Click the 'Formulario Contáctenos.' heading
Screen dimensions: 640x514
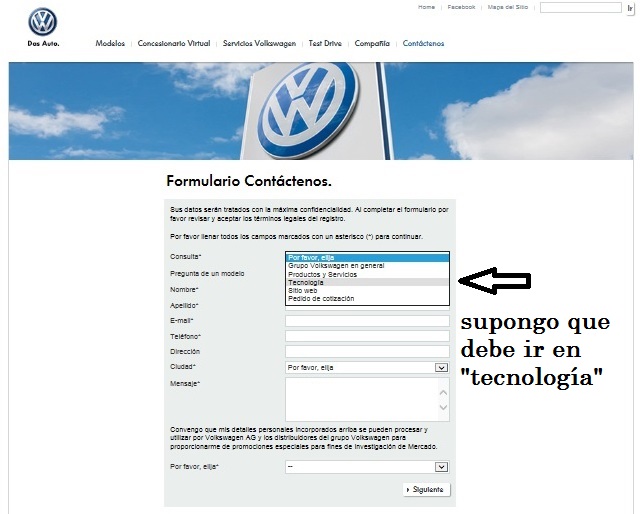click(249, 181)
